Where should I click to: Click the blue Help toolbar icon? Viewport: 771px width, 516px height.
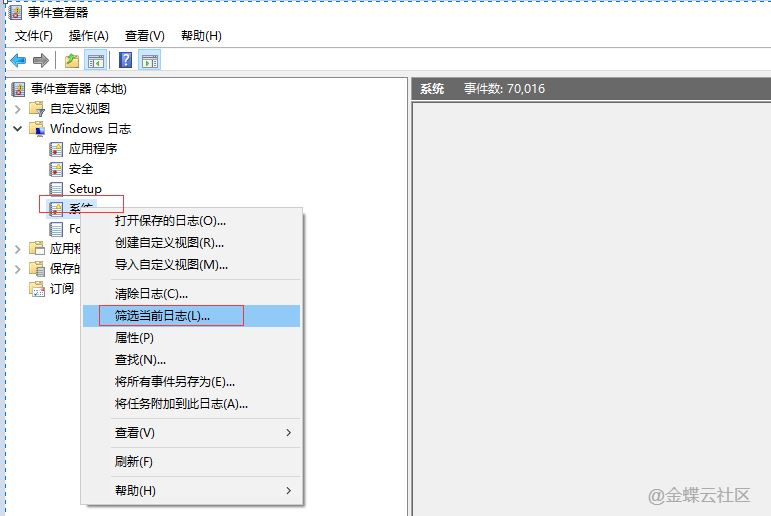coord(126,61)
